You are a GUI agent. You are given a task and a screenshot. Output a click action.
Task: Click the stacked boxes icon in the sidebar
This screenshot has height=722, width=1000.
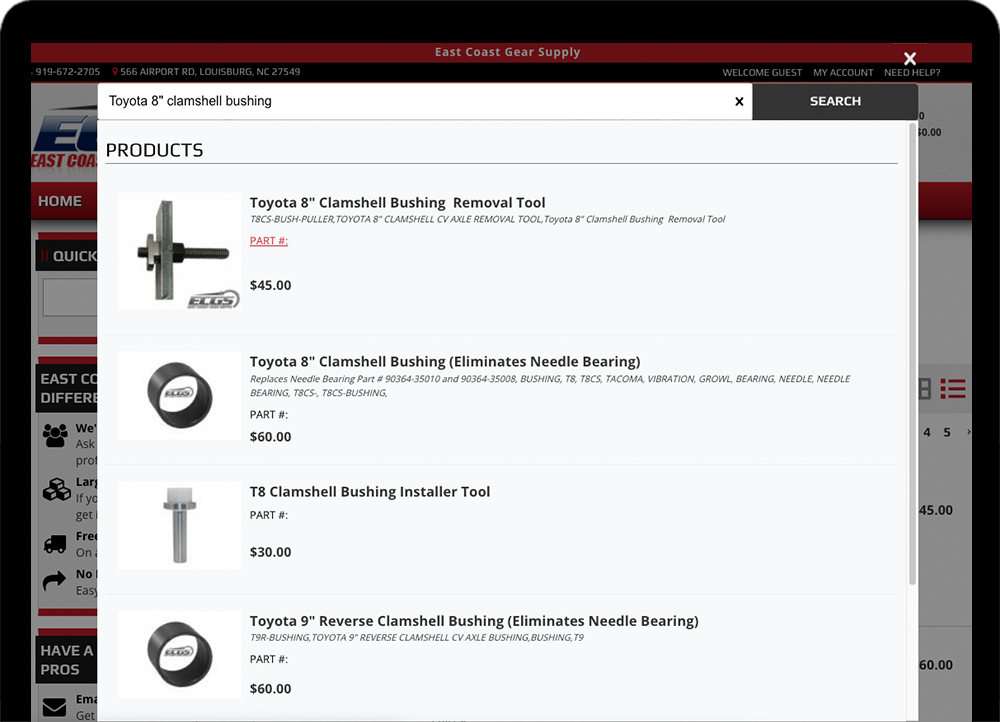pos(56,490)
